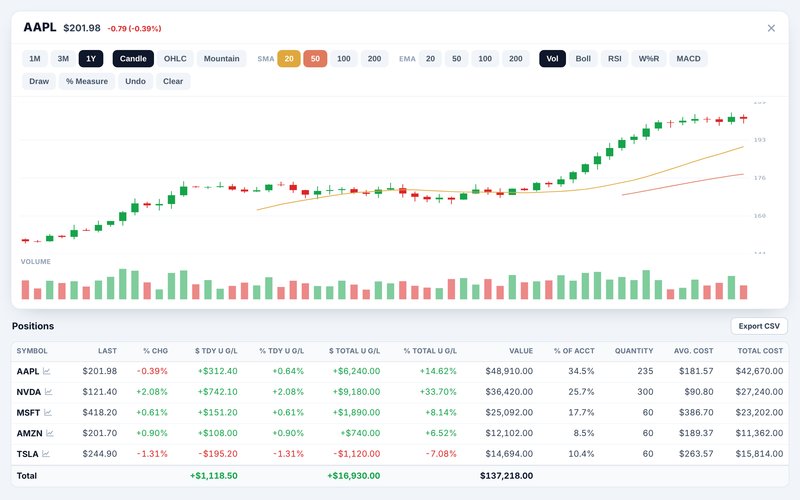Close the AAPL chart panel
This screenshot has width=800, height=500.
771,28
